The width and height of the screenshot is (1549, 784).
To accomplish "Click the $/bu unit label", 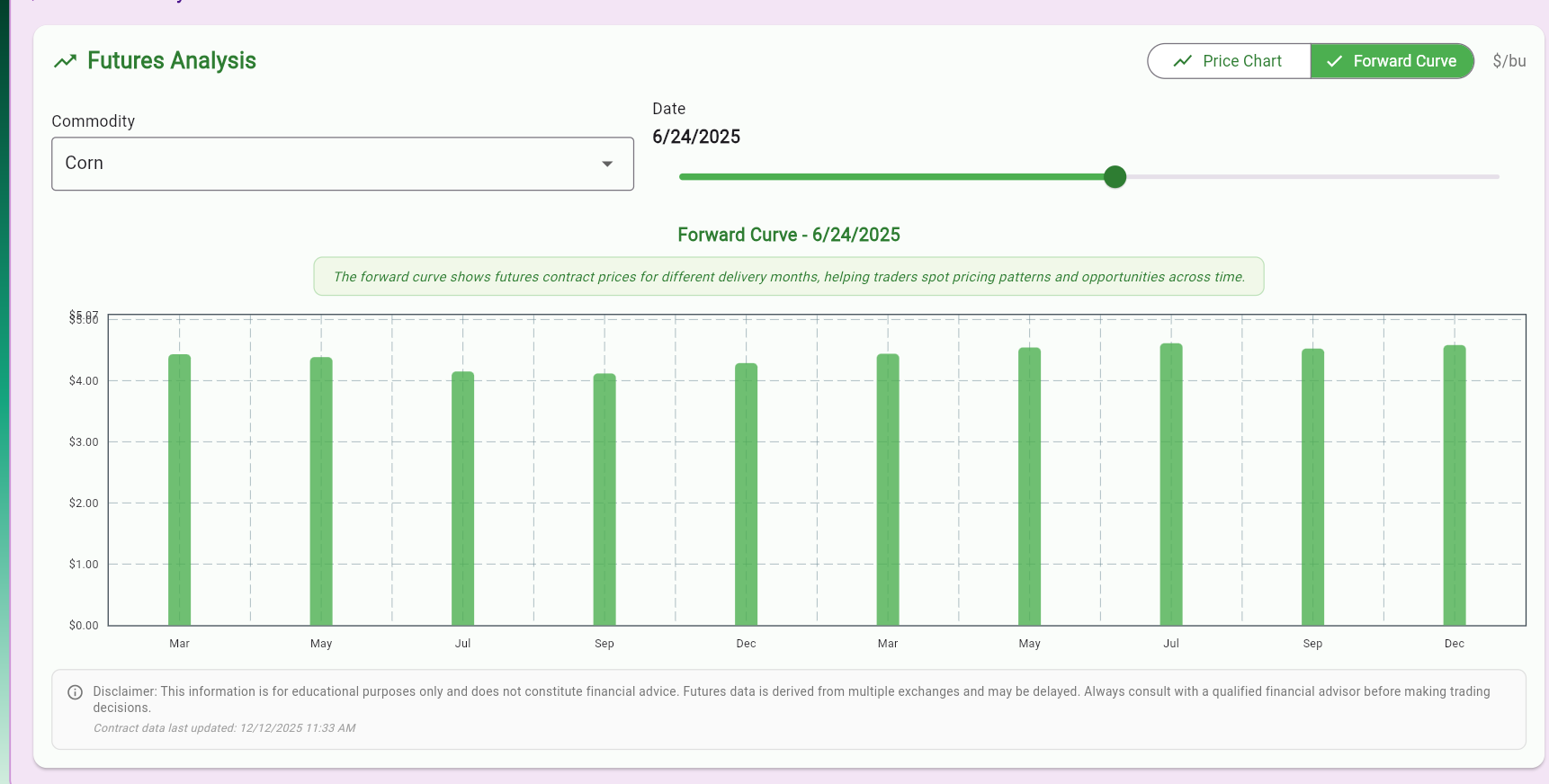I will pos(1509,61).
